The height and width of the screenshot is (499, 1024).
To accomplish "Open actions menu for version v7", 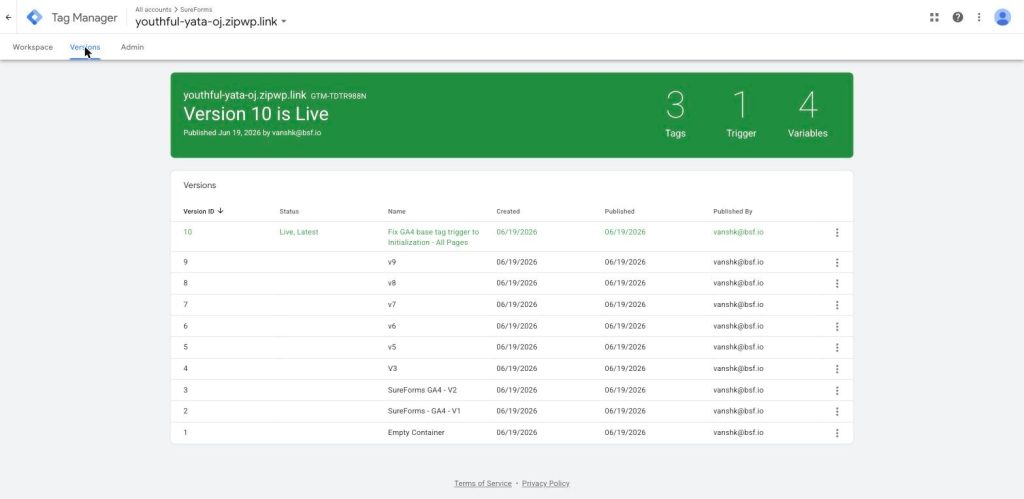I will click(x=837, y=305).
